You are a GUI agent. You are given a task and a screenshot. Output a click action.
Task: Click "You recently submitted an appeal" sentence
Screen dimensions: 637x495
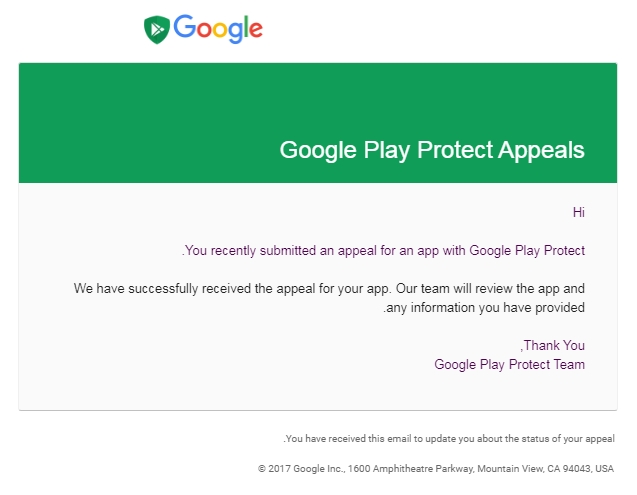(x=384, y=250)
